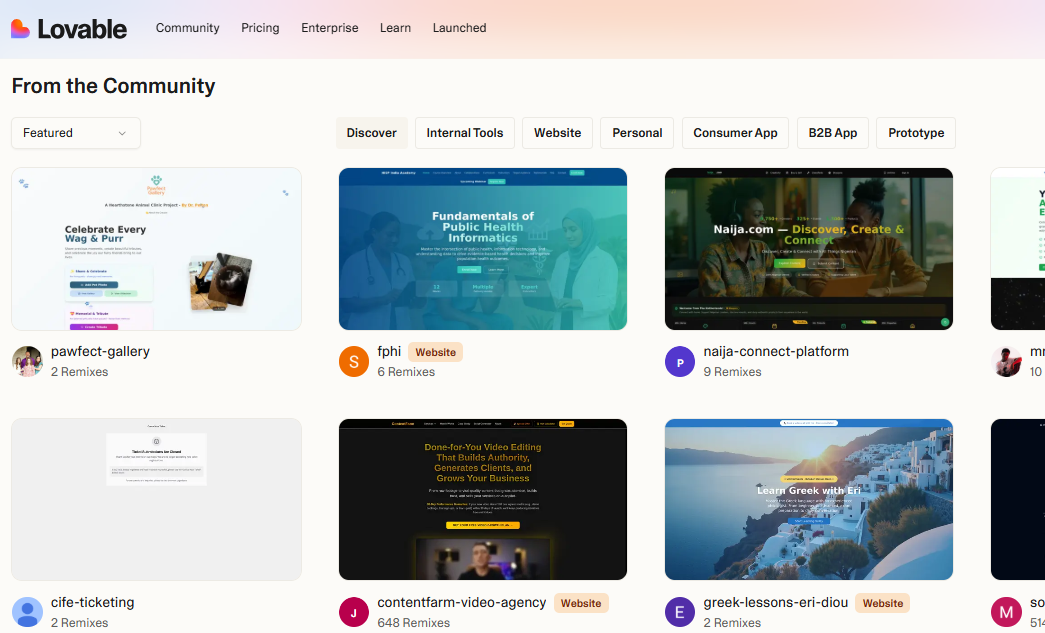Open the naija-connect-platform thumbnail
This screenshot has width=1045, height=633.
point(808,249)
